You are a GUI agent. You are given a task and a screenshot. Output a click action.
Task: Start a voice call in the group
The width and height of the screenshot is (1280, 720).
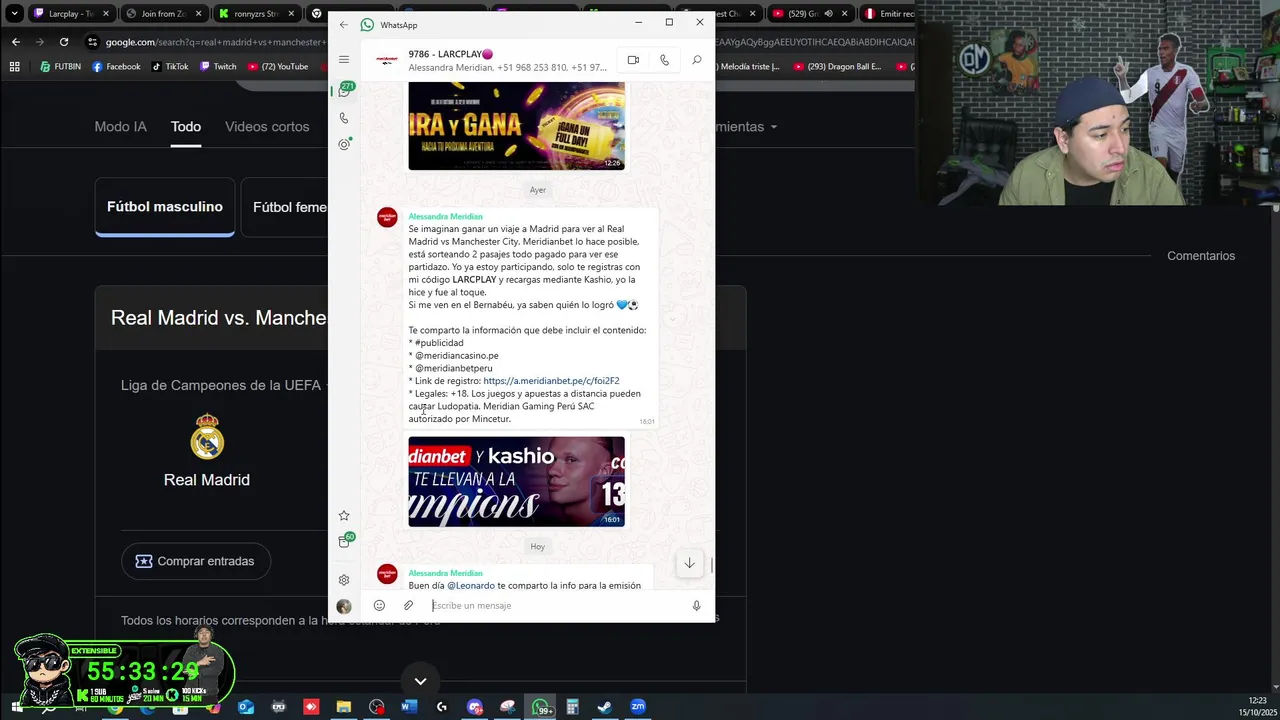point(664,60)
